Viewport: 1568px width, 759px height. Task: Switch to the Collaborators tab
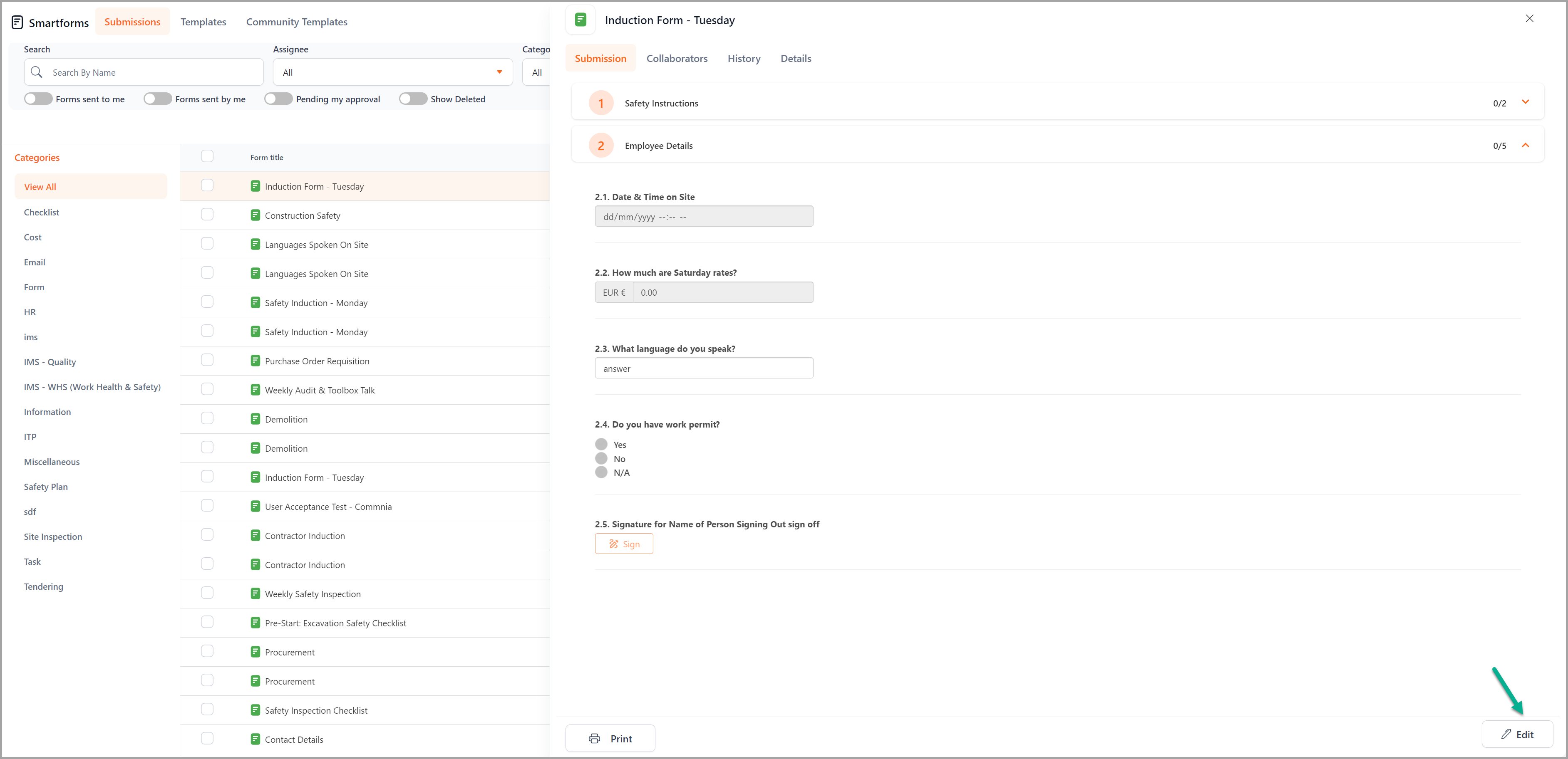677,58
